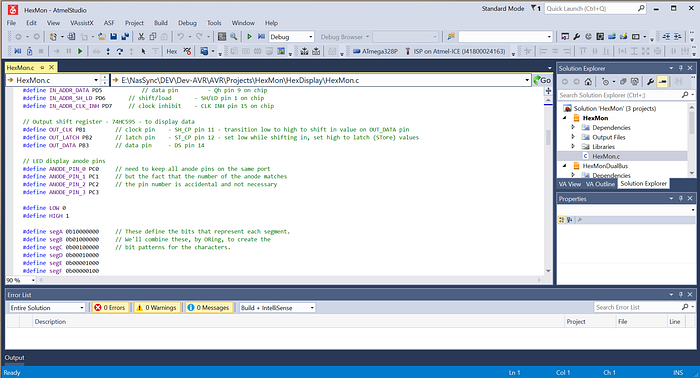700x378 pixels.
Task: Click Collapse All icon in Solution Explorer
Action: click(623, 82)
